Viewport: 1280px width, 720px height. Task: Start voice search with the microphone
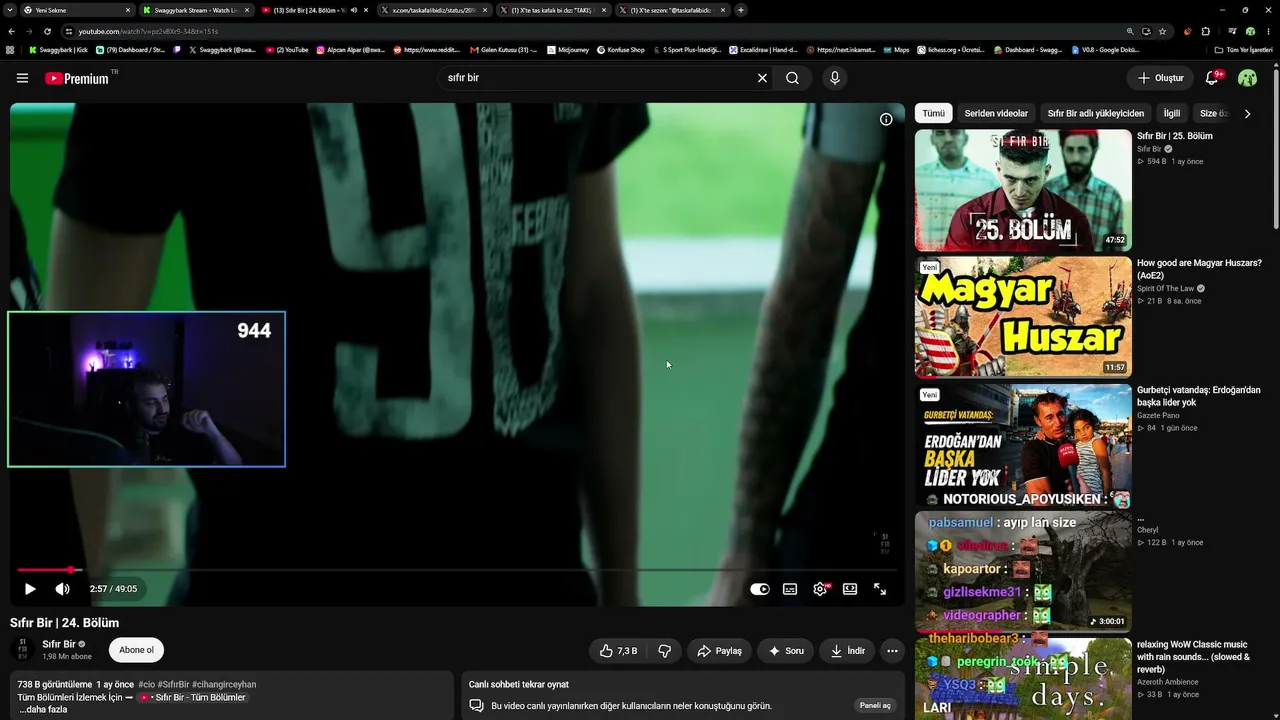(x=835, y=78)
